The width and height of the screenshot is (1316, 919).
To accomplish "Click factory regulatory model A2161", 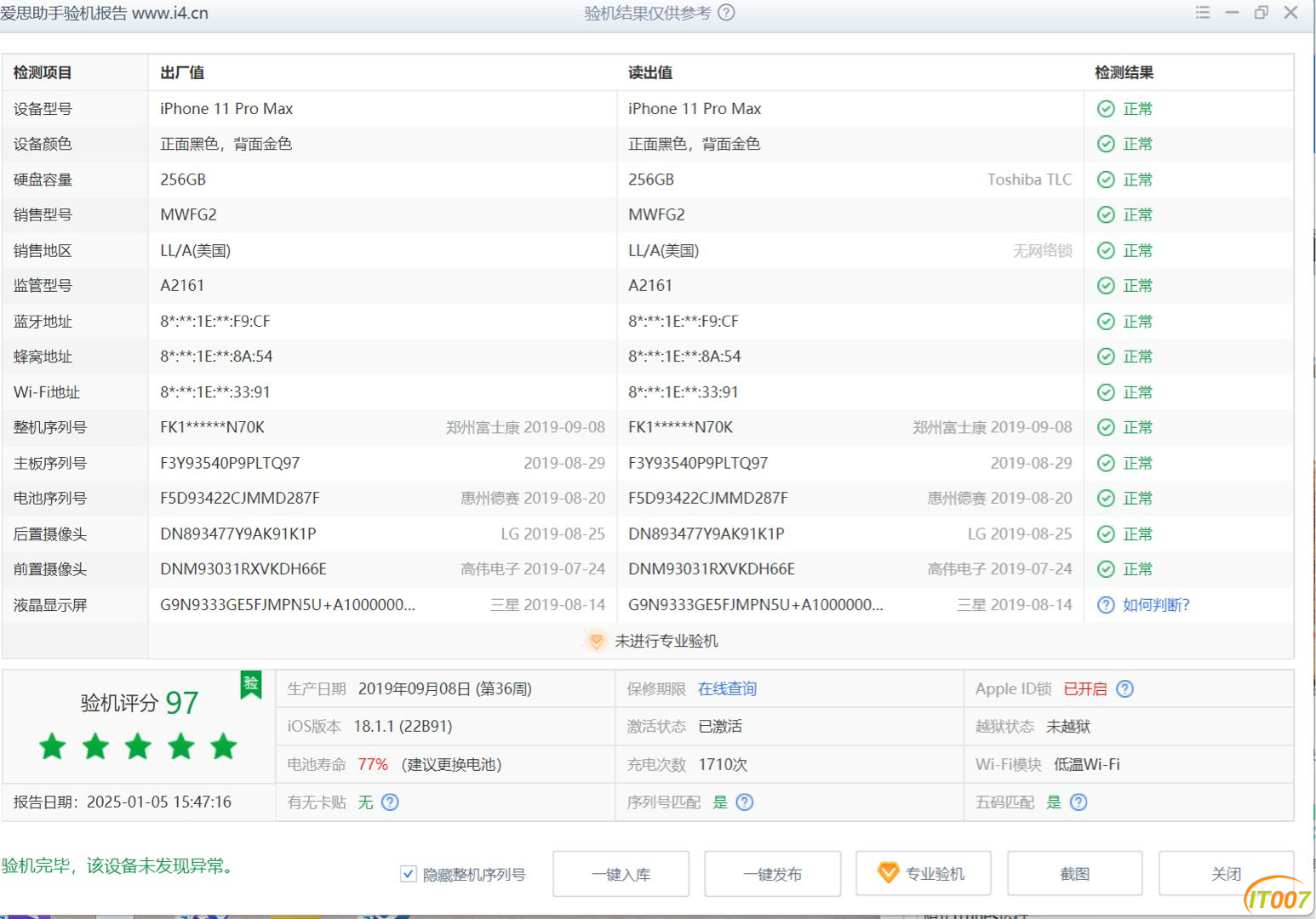I will tap(182, 286).
